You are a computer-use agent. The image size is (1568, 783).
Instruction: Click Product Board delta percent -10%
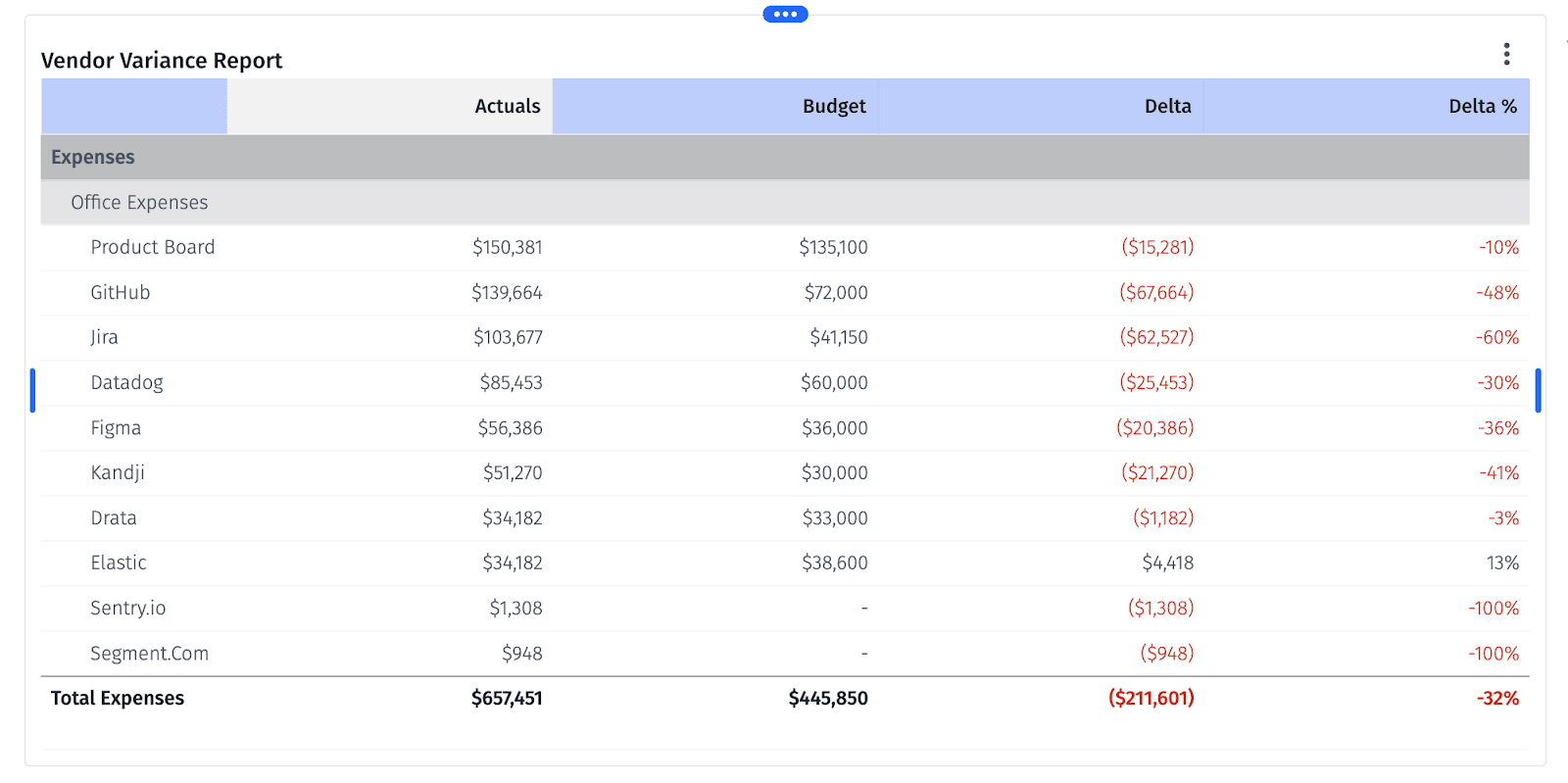click(x=1498, y=247)
